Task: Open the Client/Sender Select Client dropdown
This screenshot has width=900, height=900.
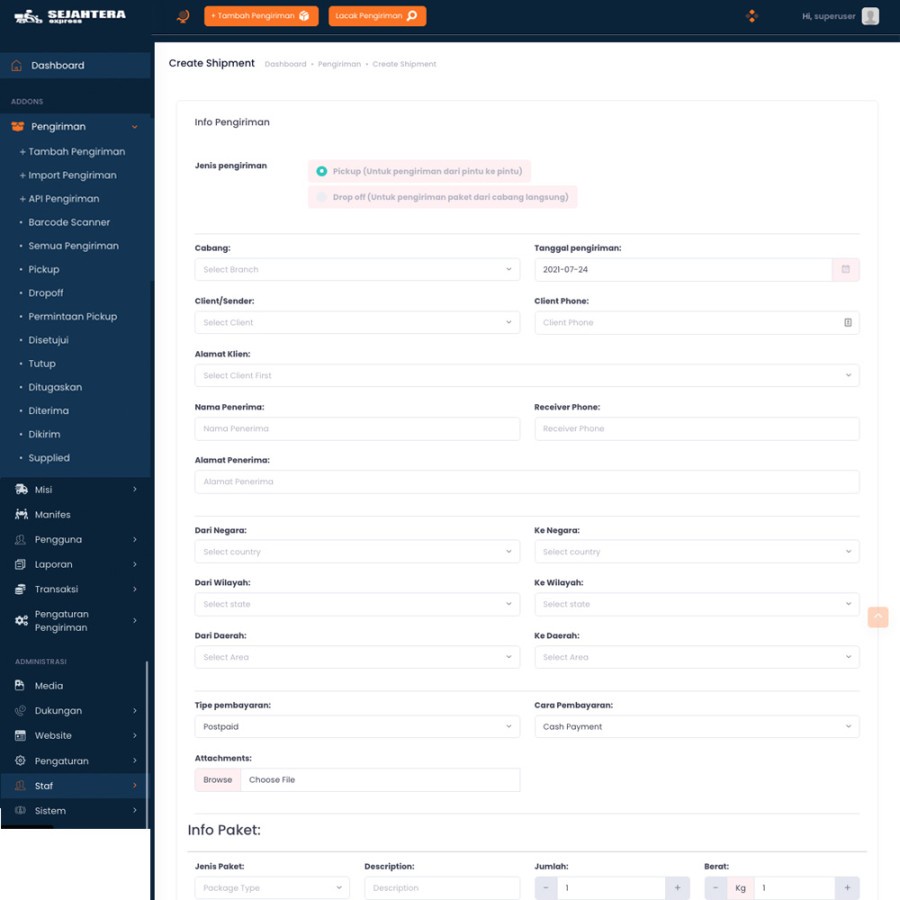Action: pos(357,323)
